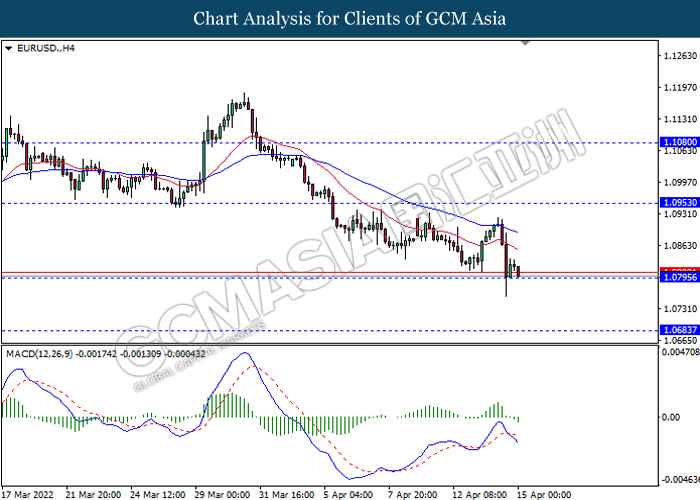Click the 1.09970 price axis value
The width and height of the screenshot is (700, 500).
680,182
